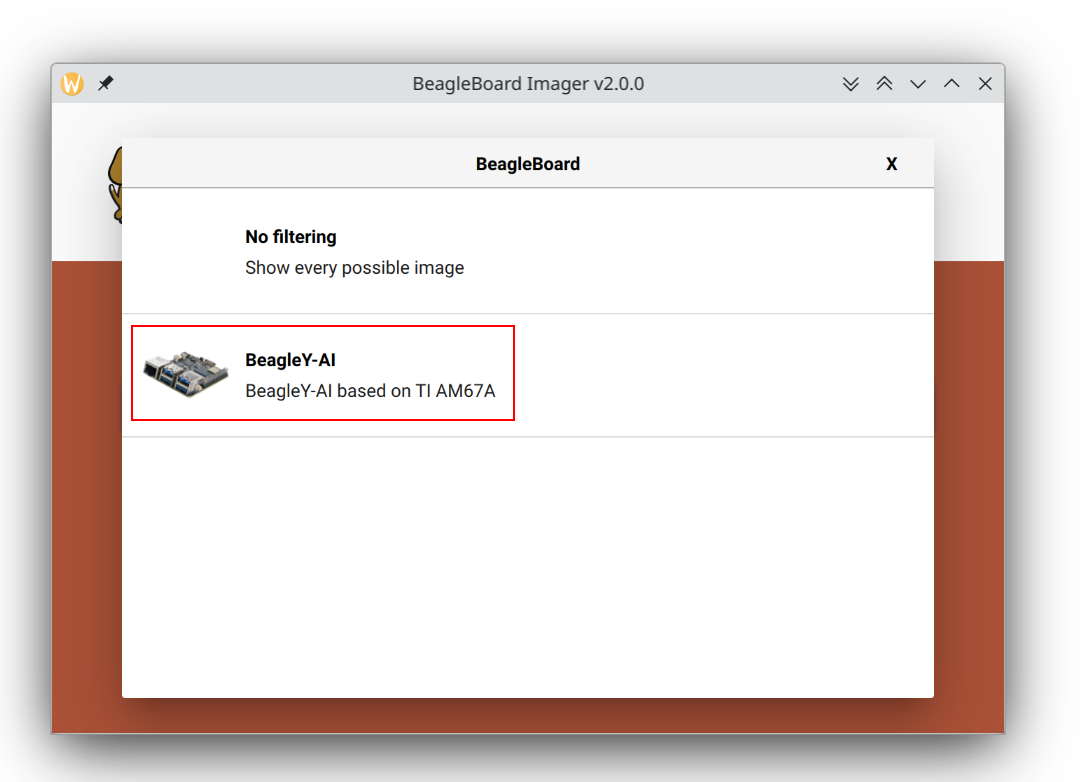Click the double down-chevron titlebar icon

[851, 84]
